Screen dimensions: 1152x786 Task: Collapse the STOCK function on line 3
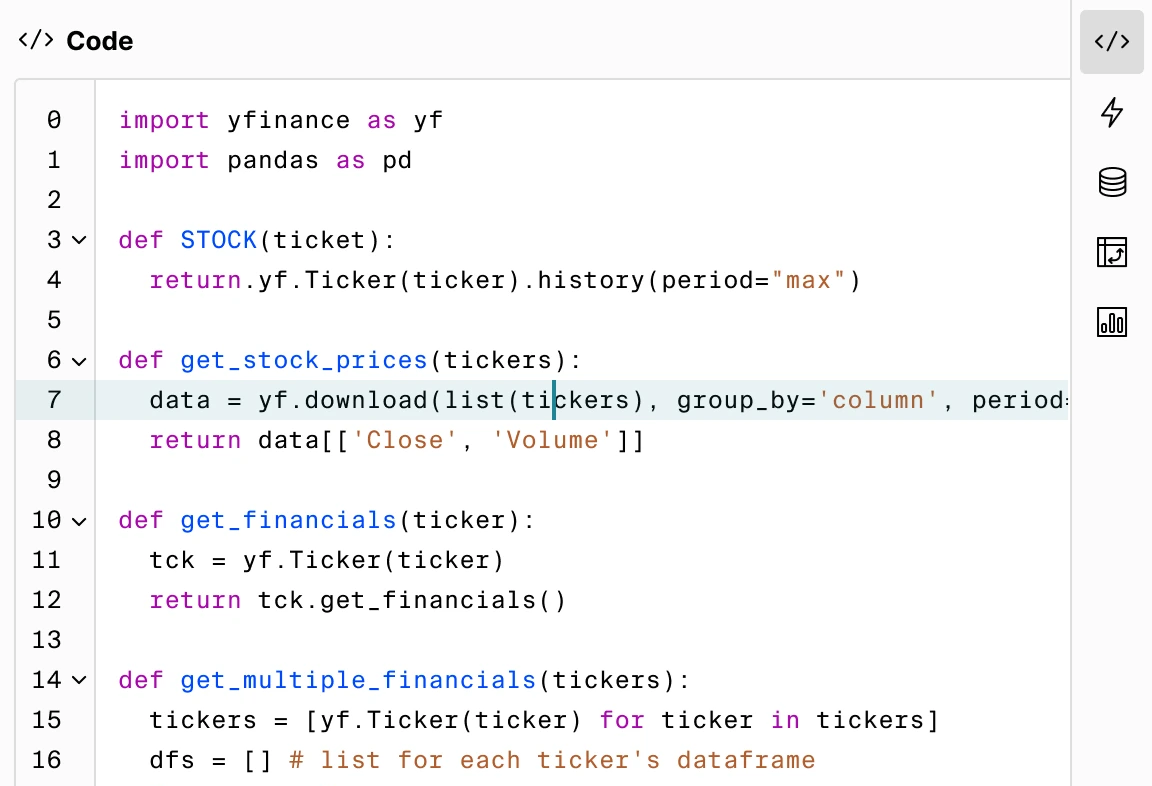coord(79,240)
